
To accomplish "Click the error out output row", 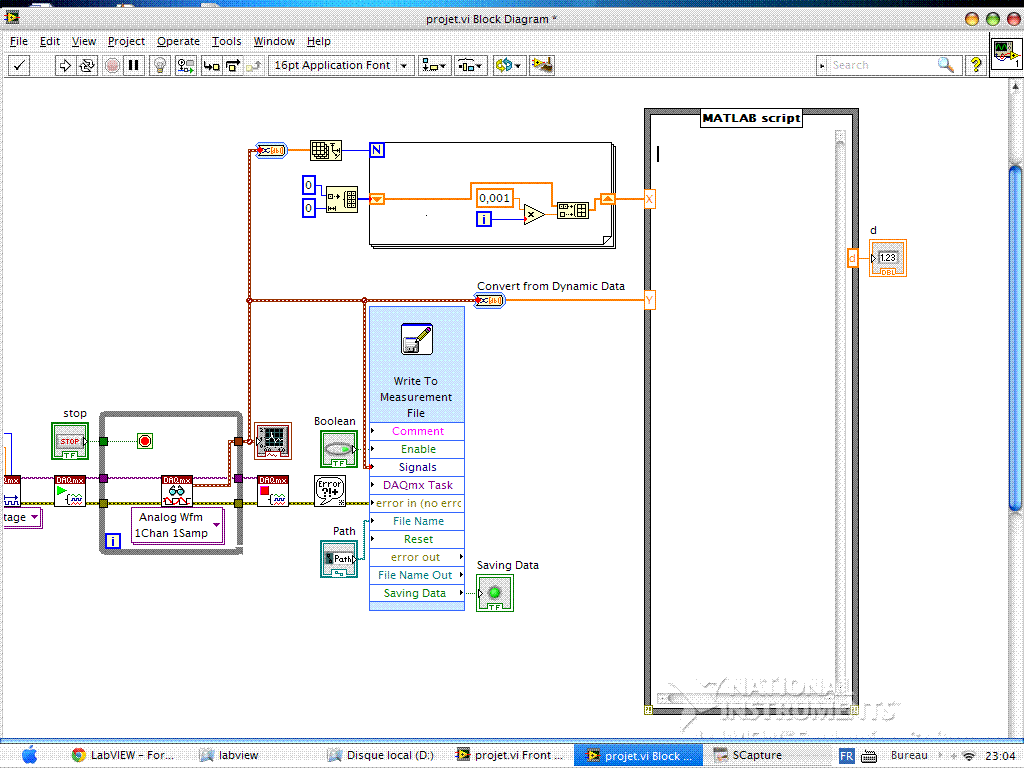I will pyautogui.click(x=417, y=558).
